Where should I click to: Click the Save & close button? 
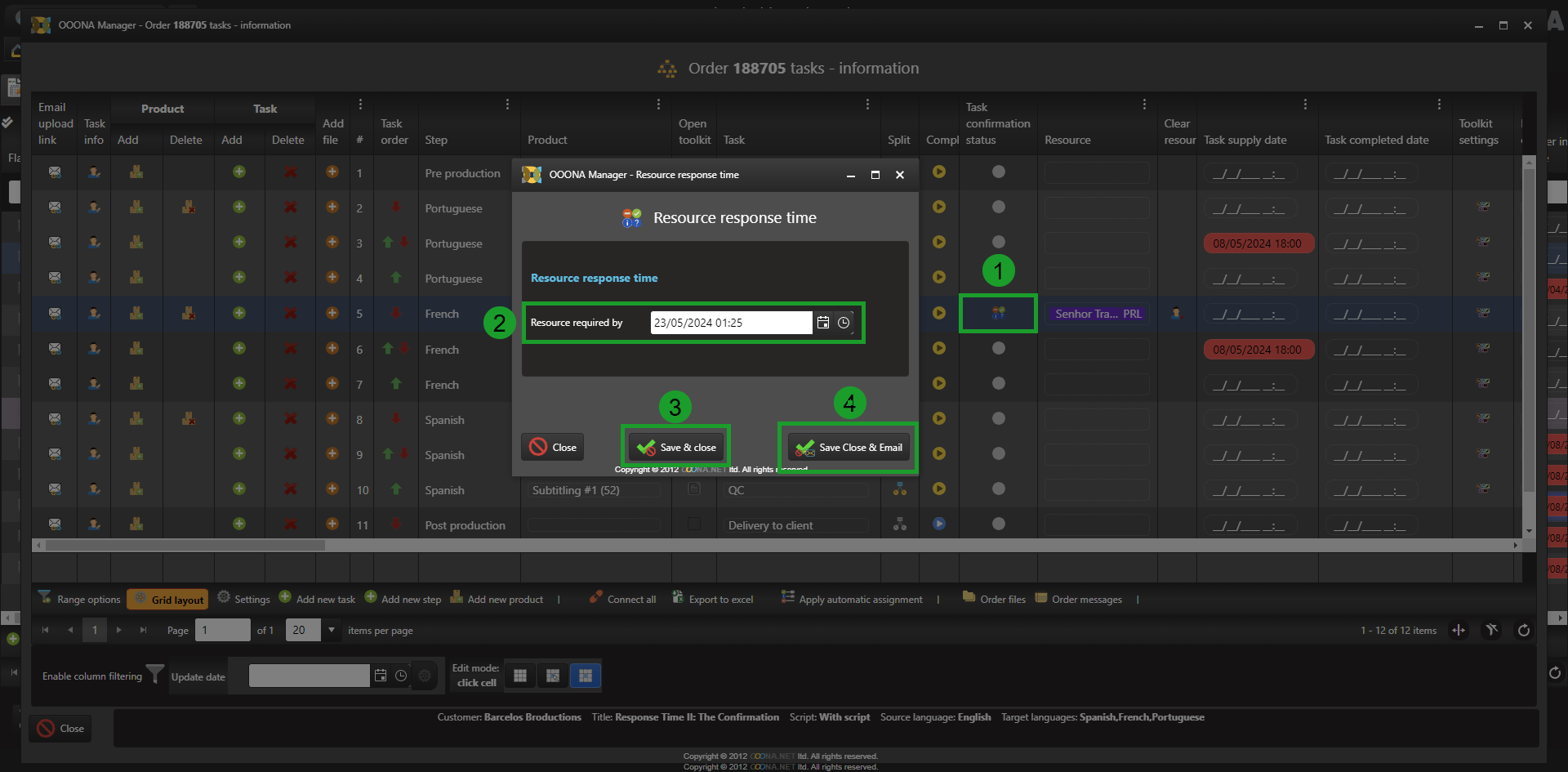pos(676,448)
